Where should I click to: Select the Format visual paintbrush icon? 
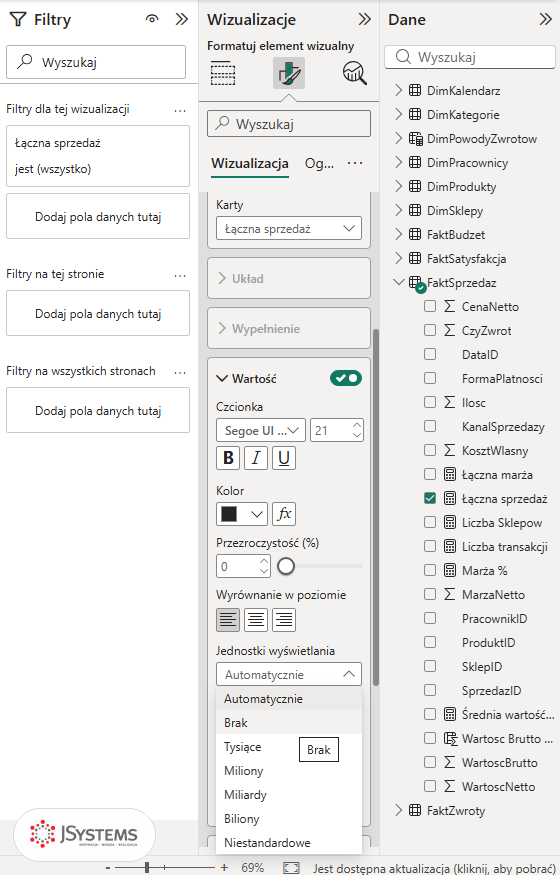pyautogui.click(x=289, y=73)
